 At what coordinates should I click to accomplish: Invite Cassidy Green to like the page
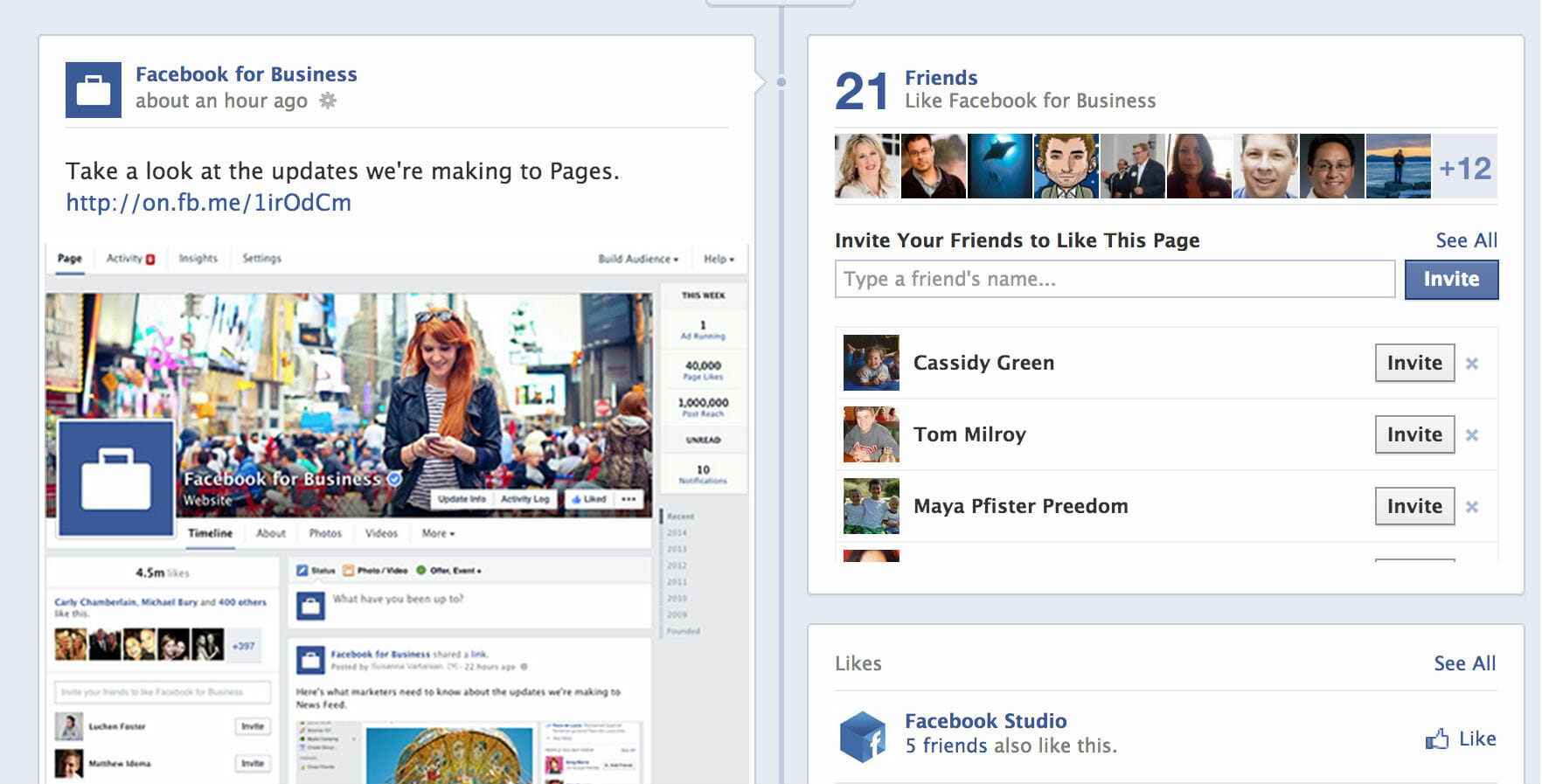[1414, 363]
